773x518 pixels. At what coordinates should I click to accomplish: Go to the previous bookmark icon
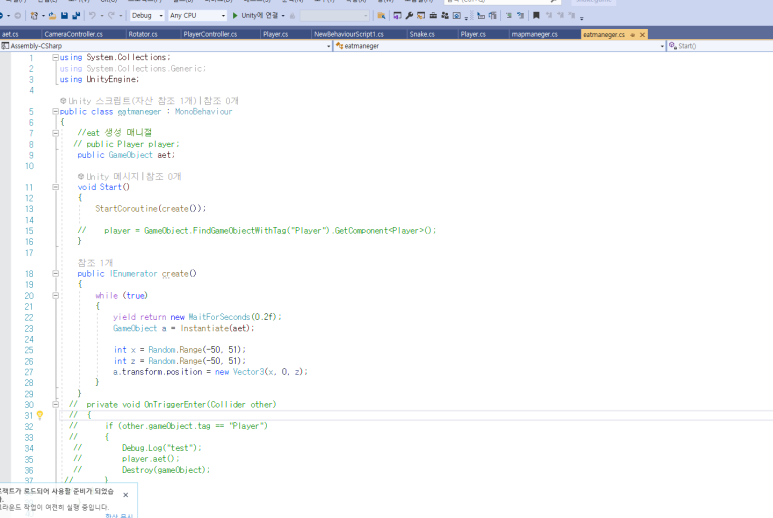(549, 16)
